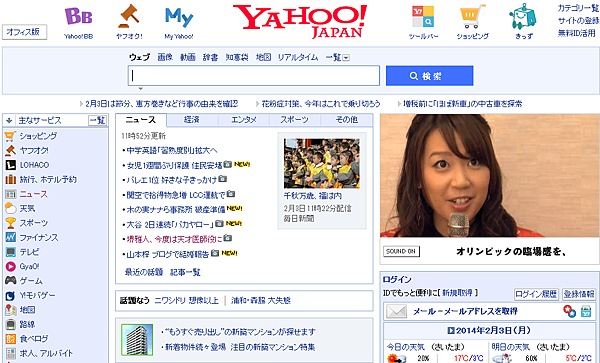
Task: Click inside the web search input field
Action: point(254,76)
